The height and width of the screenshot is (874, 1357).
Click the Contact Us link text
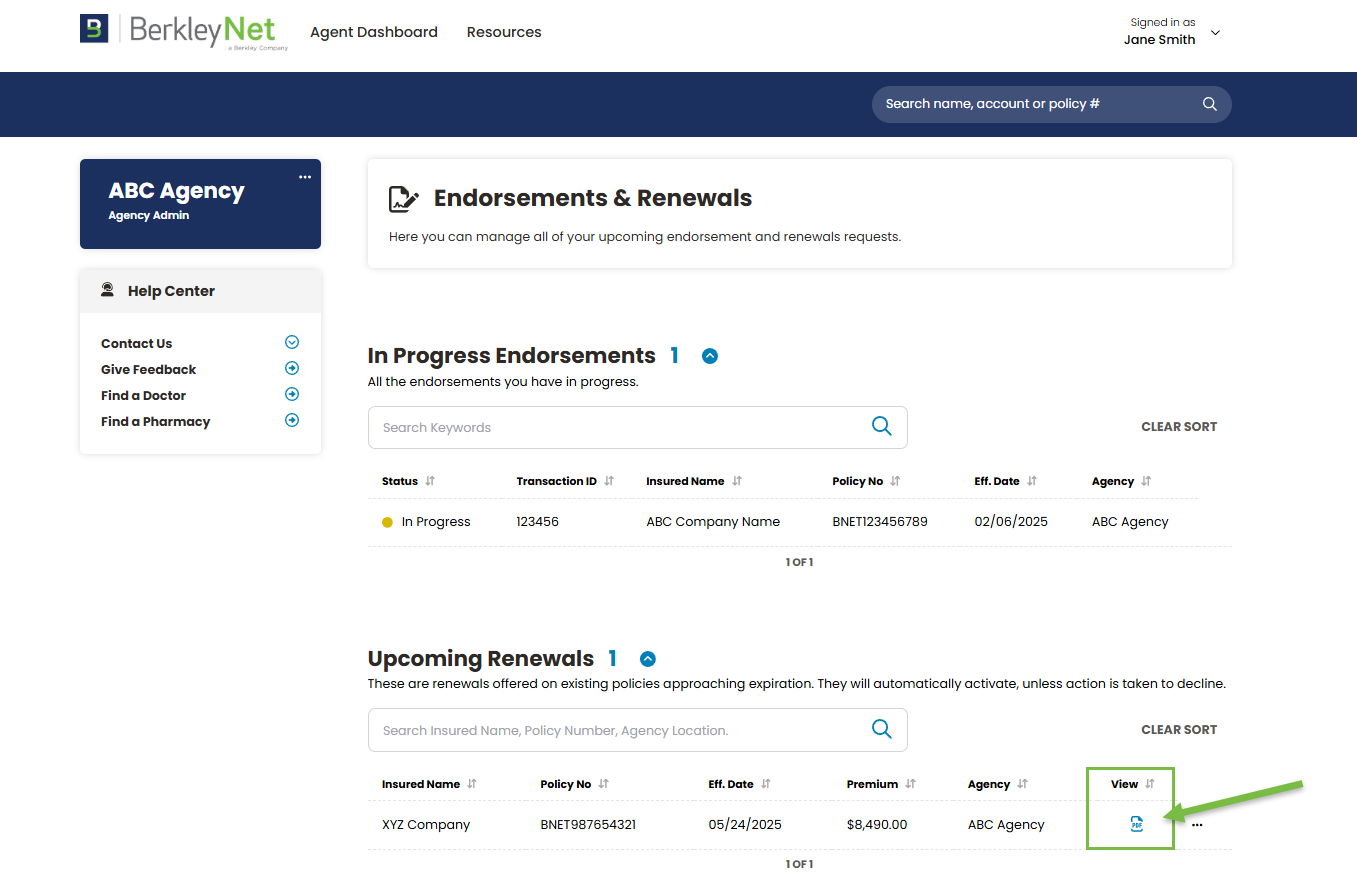[x=136, y=343]
